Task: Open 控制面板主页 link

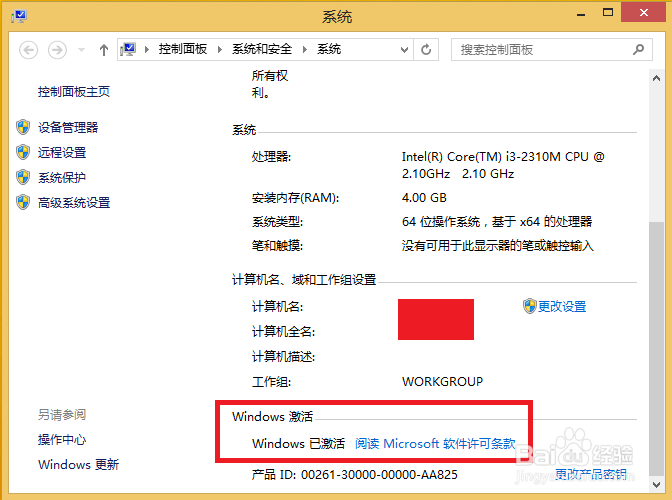Action: [x=74, y=92]
